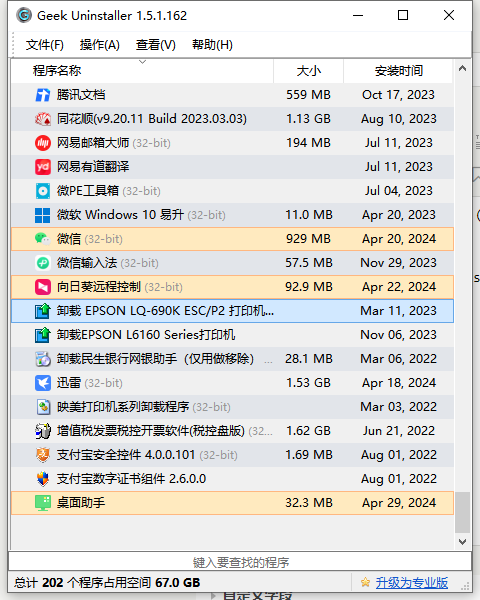This screenshot has width=480, height=600.
Task: Click the Geek Uninstaller title bar logo
Action: (24, 15)
